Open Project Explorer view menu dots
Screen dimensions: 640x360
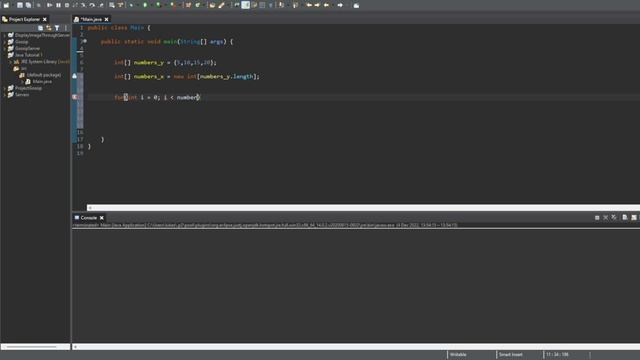click(x=66, y=28)
